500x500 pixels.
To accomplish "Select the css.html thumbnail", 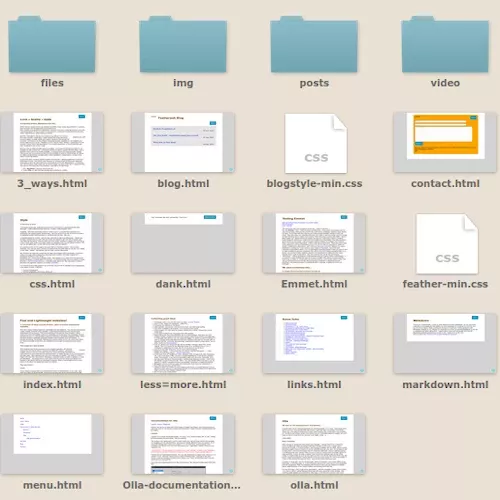I will (x=52, y=243).
